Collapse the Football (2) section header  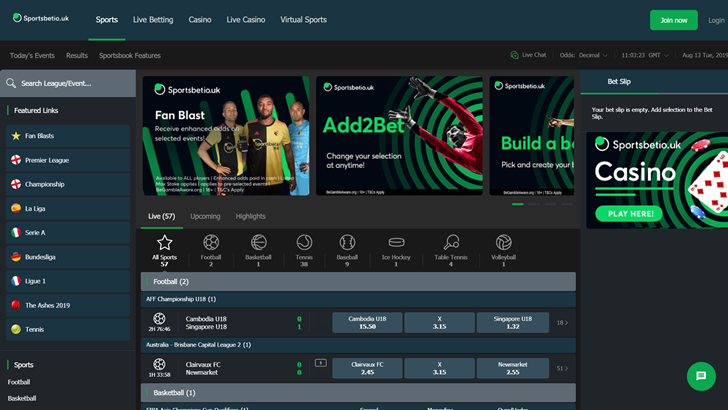pos(358,282)
